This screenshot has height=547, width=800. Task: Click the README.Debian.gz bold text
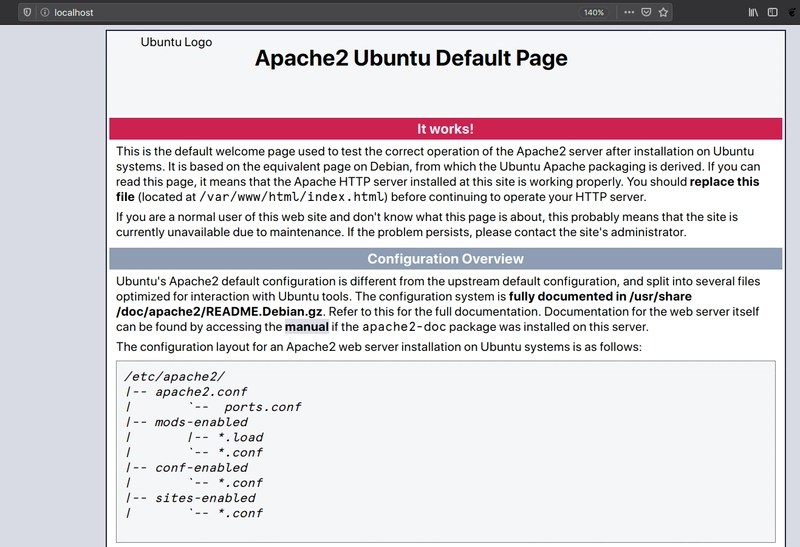click(264, 311)
